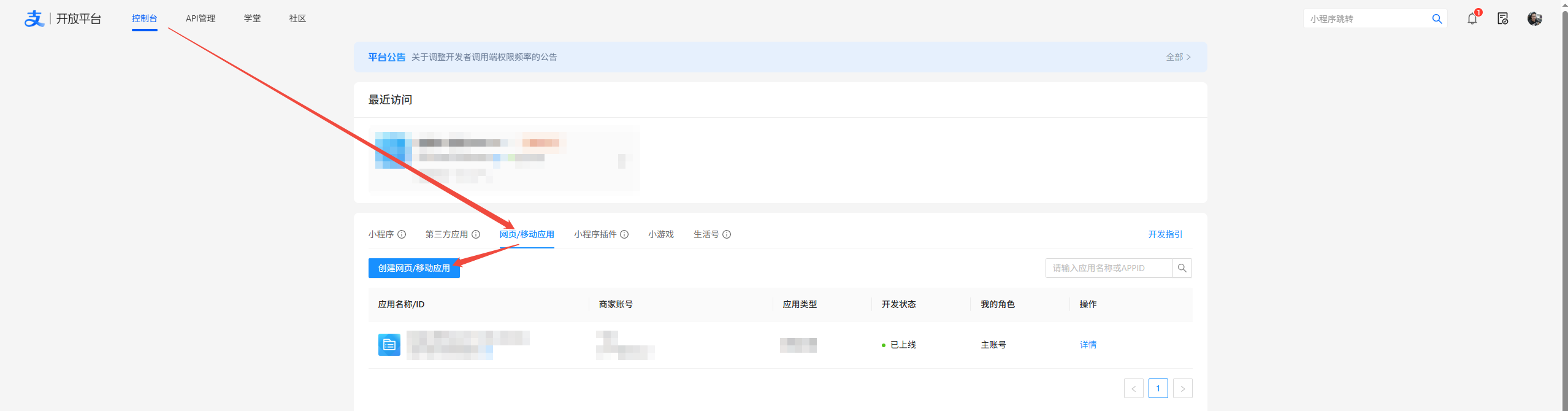Open the 详情 link for the app

tap(1088, 345)
